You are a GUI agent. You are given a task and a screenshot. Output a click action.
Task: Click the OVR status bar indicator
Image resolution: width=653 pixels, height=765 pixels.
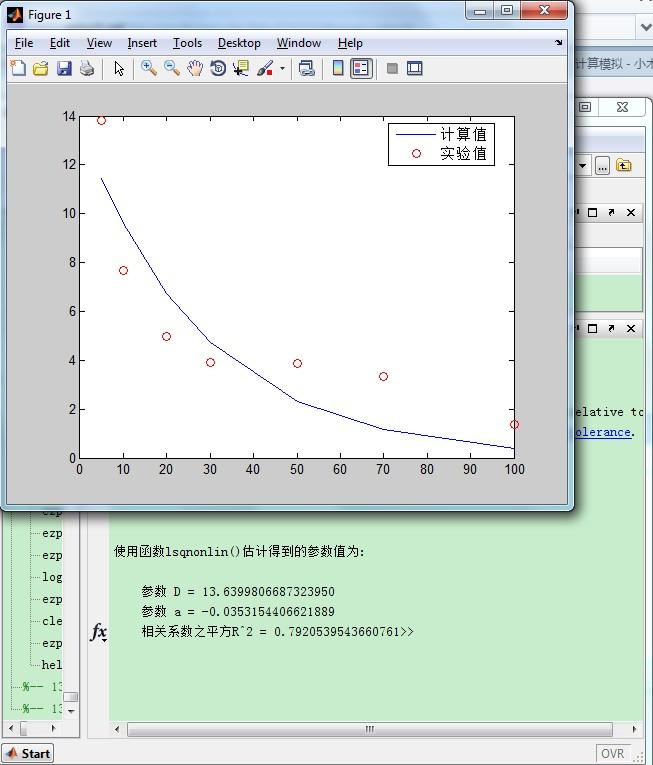click(x=612, y=754)
